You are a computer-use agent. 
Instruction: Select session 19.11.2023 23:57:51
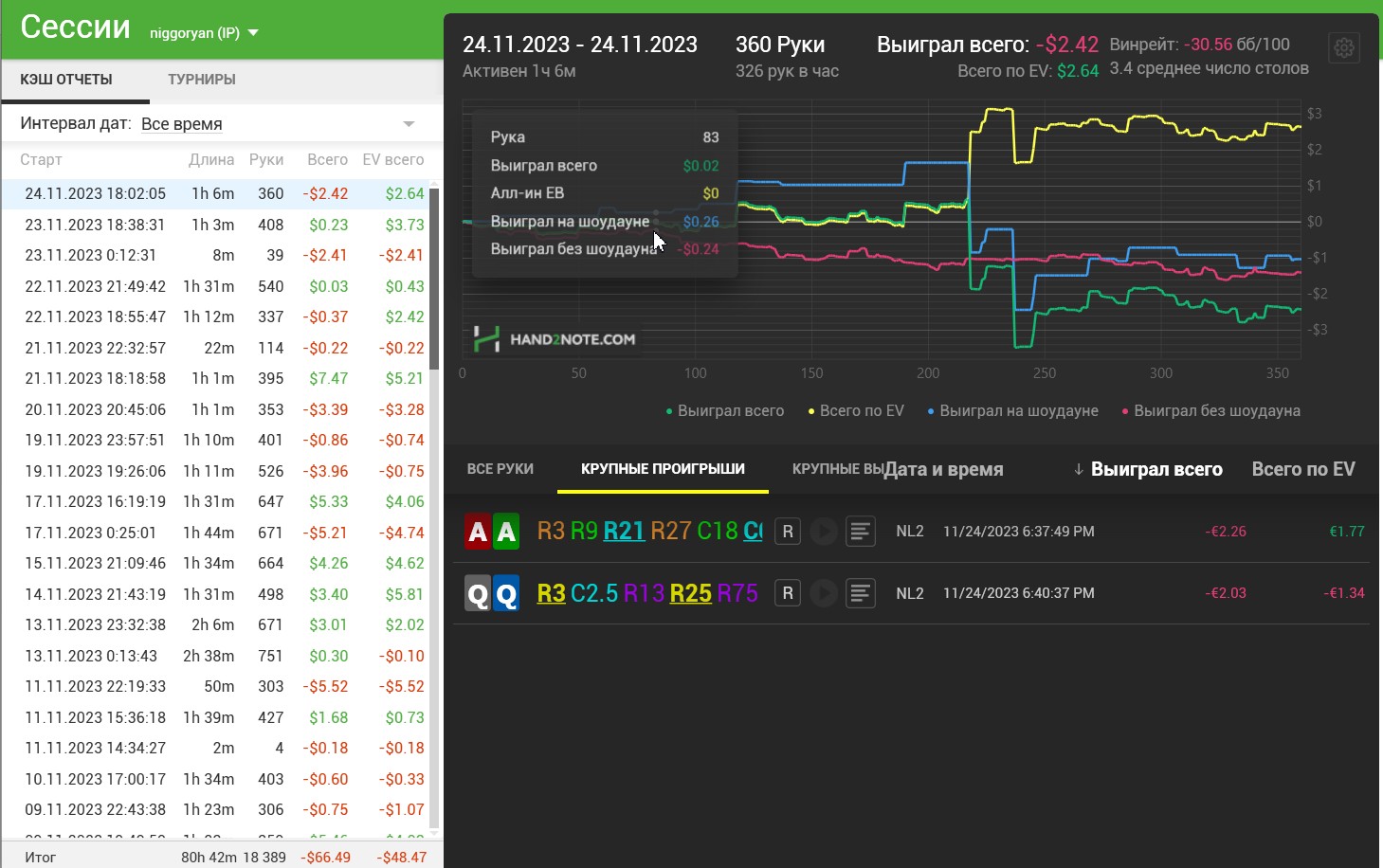(216, 440)
